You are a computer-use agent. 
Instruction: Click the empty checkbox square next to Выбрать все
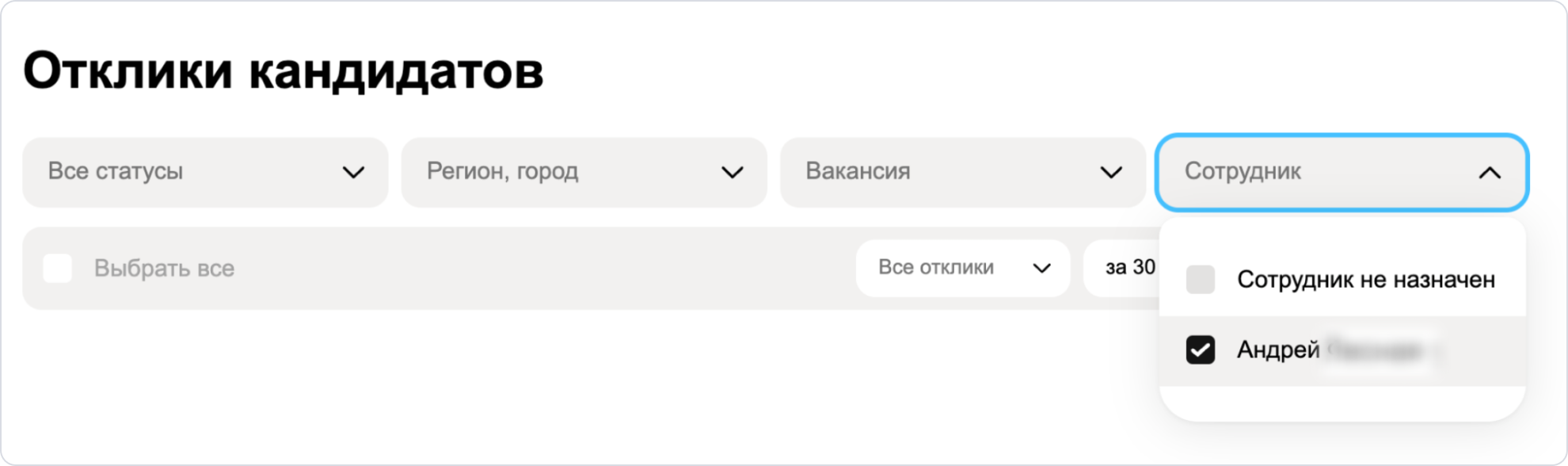click(56, 268)
